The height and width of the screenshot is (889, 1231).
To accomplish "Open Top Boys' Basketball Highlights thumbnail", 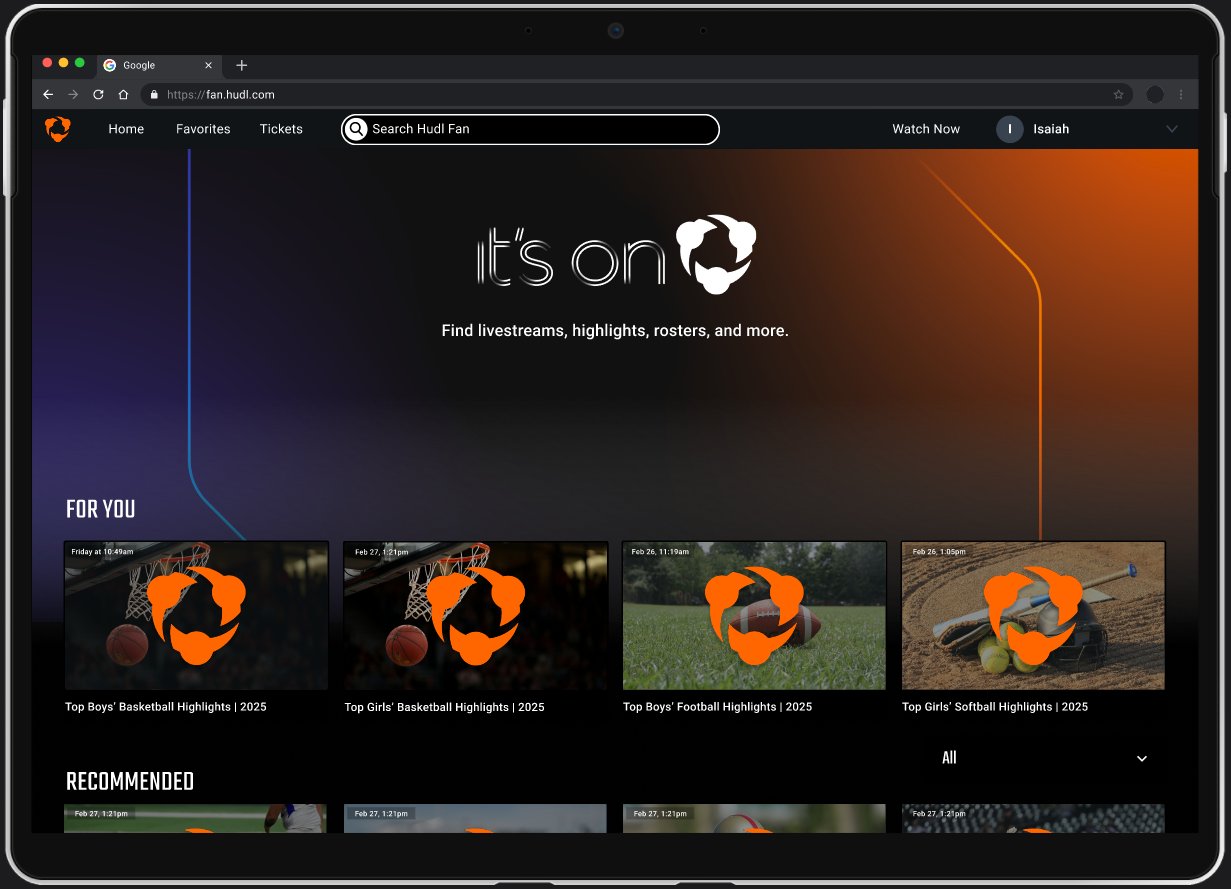I will (x=196, y=616).
